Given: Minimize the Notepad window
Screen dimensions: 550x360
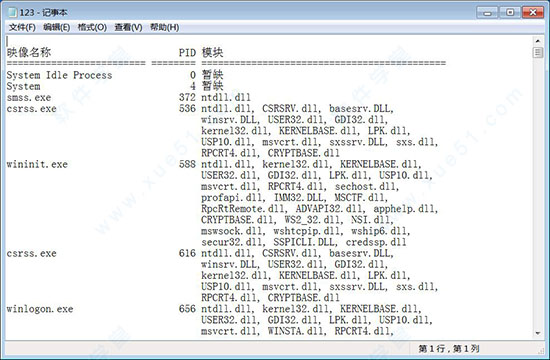Looking at the screenshot, I should pyautogui.click(x=487, y=13).
